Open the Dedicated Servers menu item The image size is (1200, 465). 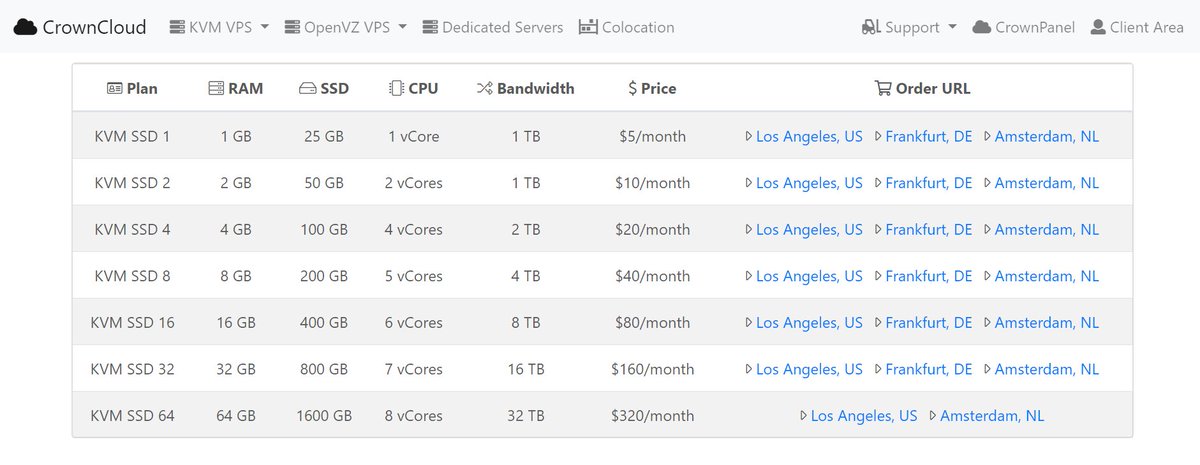[x=493, y=27]
